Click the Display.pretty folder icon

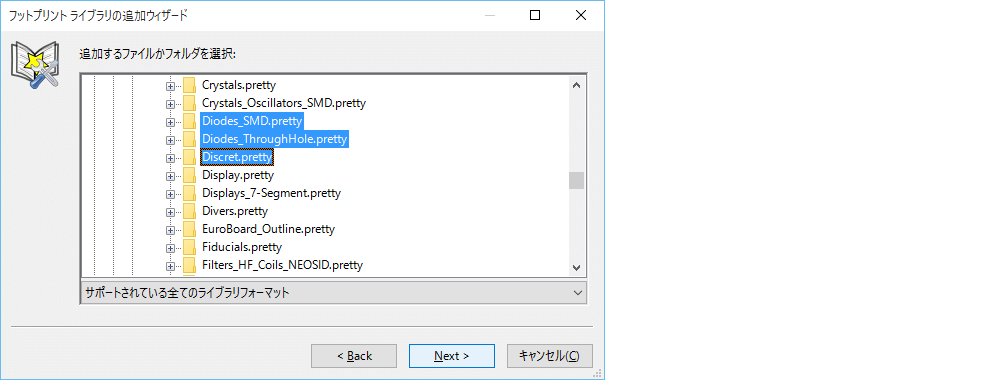click(189, 175)
